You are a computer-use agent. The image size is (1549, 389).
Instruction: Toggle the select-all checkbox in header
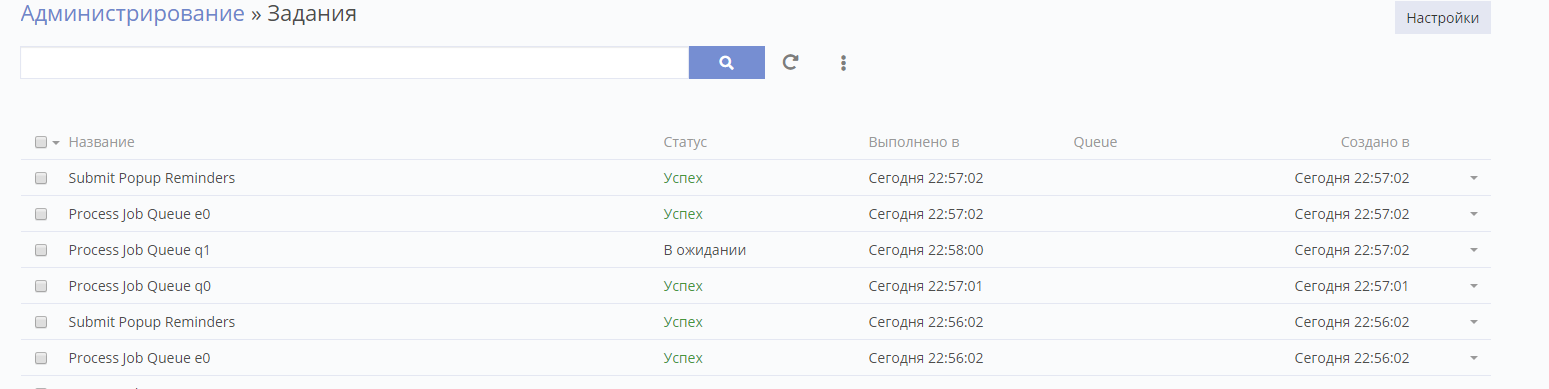[41, 142]
